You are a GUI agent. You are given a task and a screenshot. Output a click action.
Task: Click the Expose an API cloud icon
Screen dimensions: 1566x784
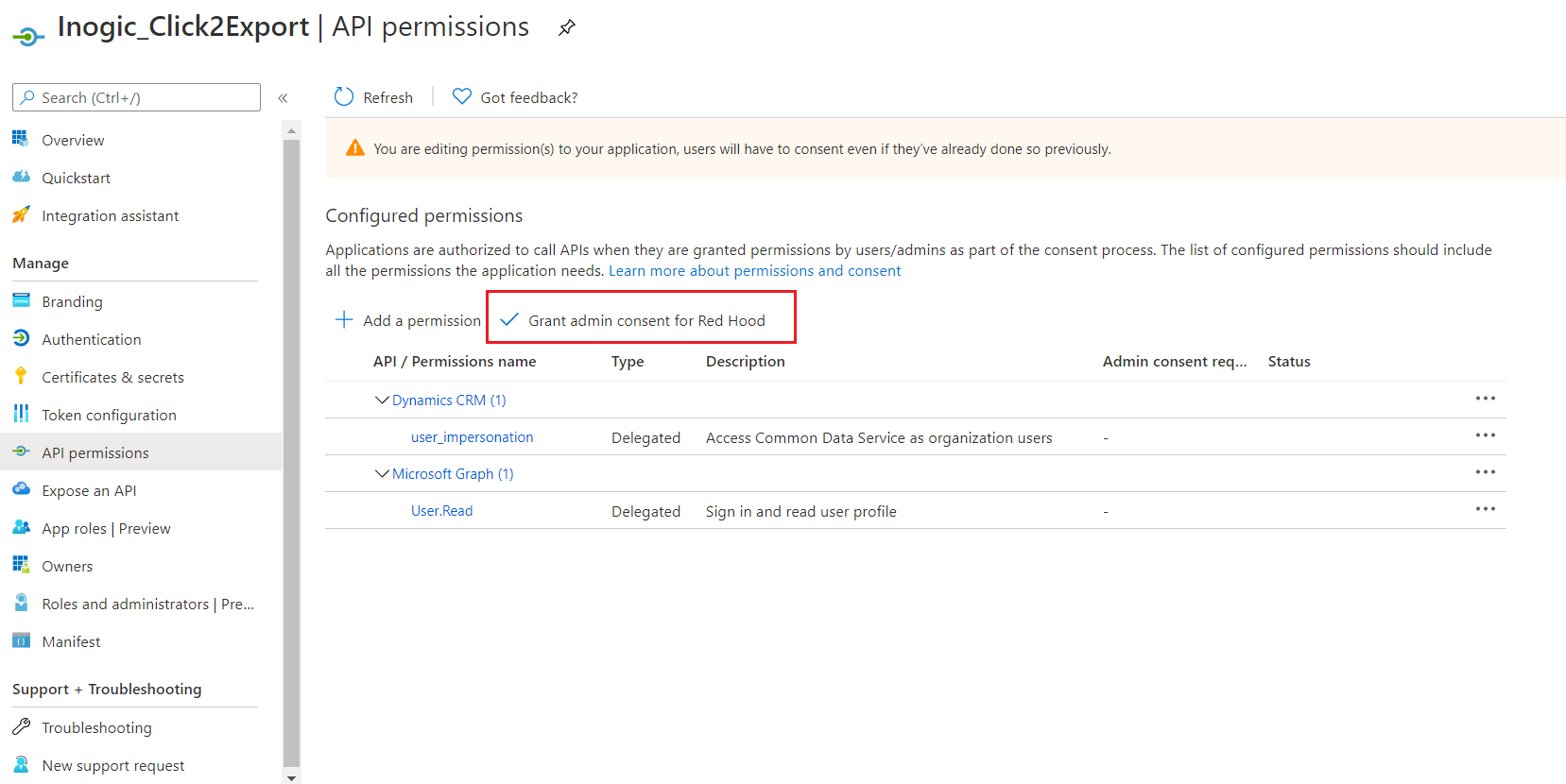pyautogui.click(x=21, y=489)
